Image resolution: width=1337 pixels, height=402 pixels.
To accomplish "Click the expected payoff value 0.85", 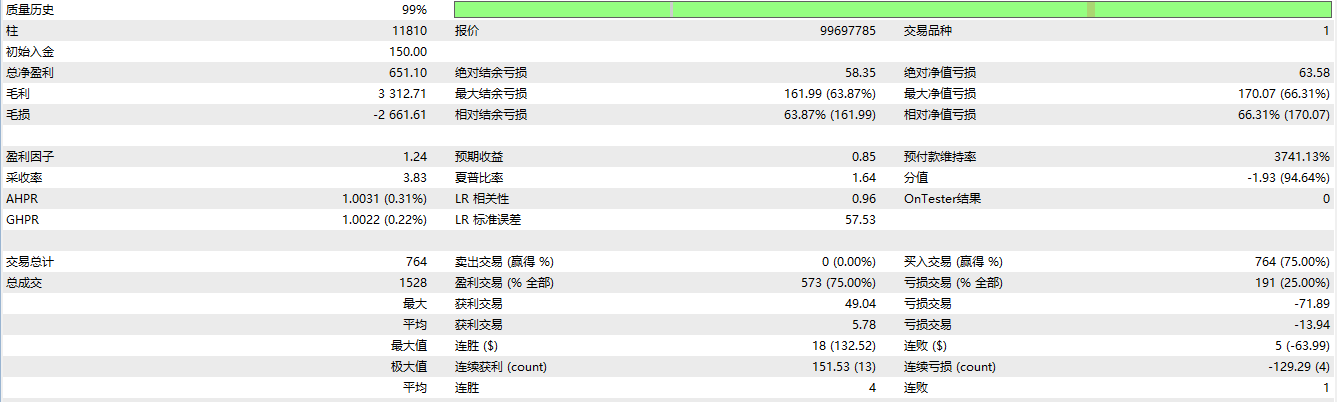I will coord(865,157).
